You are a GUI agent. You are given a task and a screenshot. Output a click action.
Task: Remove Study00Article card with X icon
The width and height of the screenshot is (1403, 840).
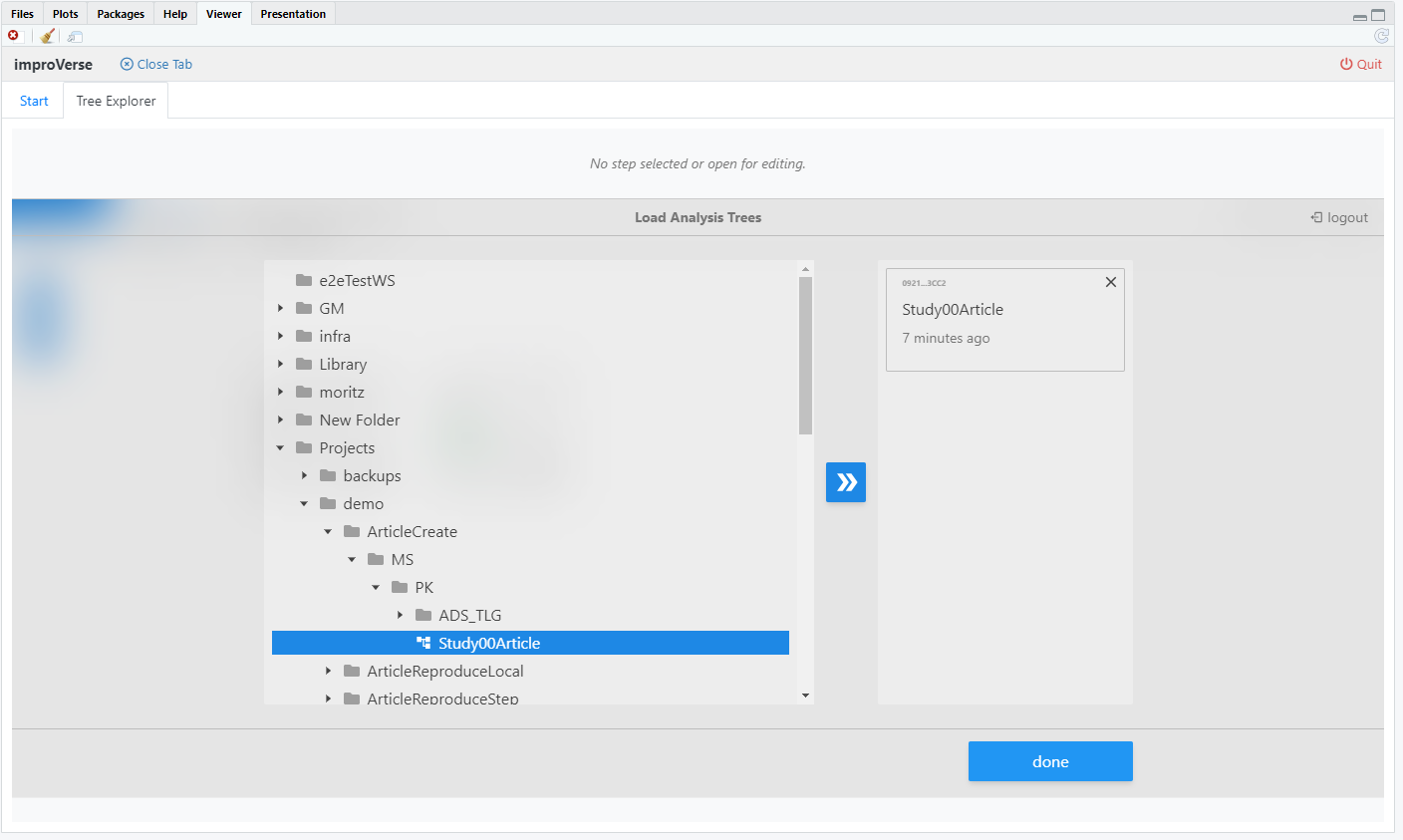click(1110, 282)
